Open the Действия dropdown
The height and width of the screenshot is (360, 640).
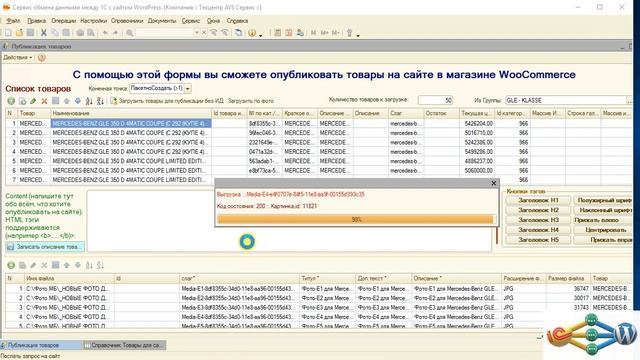18,58
